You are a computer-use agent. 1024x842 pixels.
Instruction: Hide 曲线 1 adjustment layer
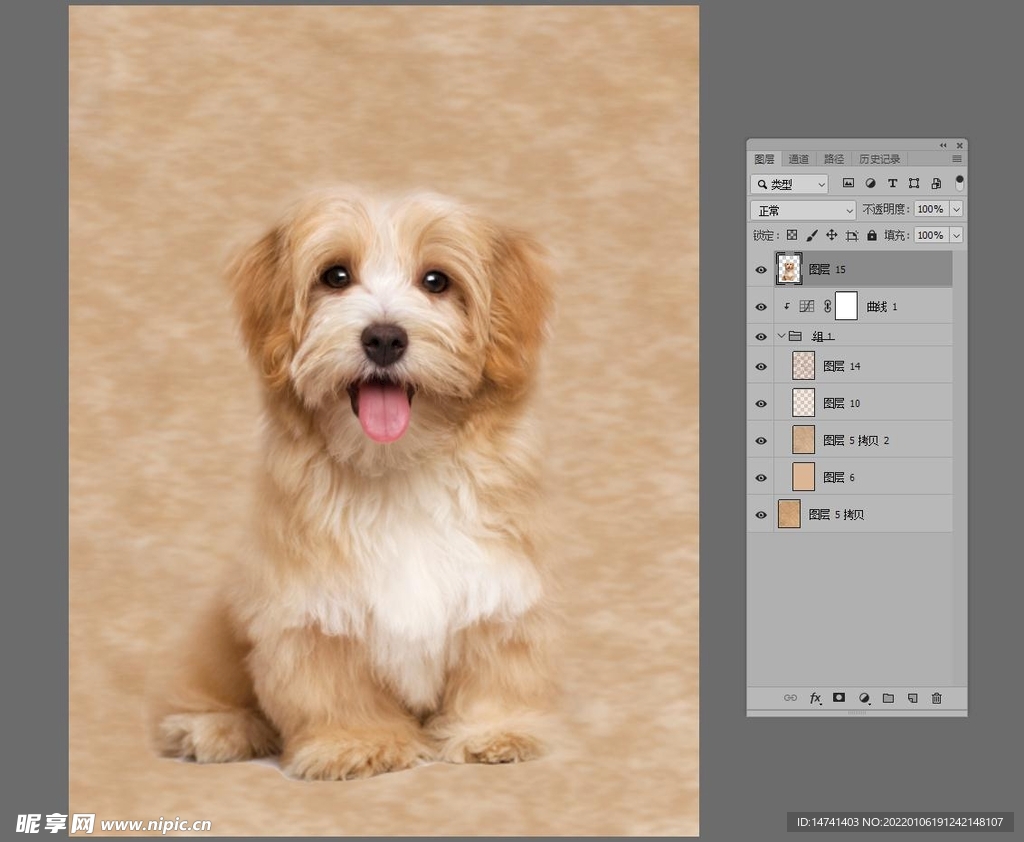(x=761, y=306)
